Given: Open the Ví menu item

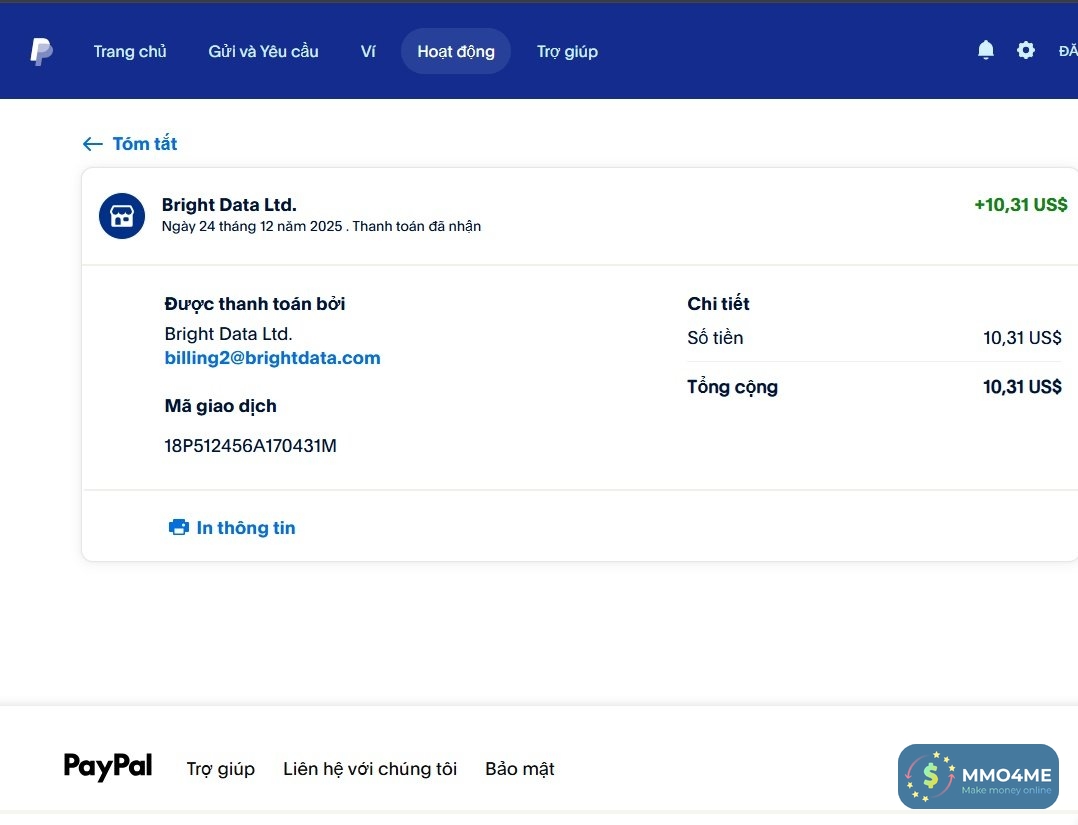Looking at the screenshot, I should (x=368, y=52).
